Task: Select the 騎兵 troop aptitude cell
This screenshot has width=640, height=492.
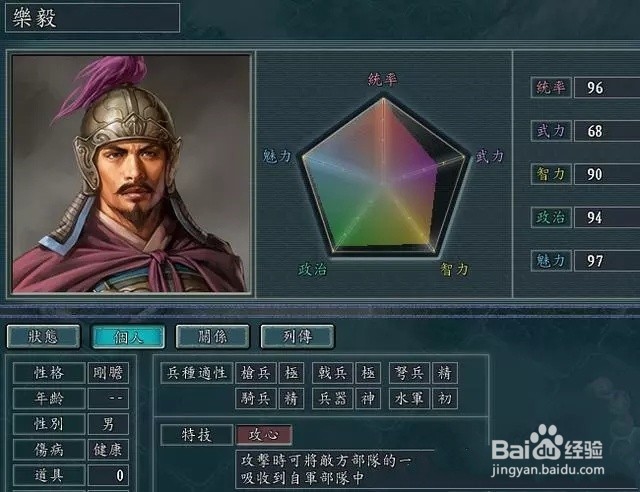Action: (256, 398)
